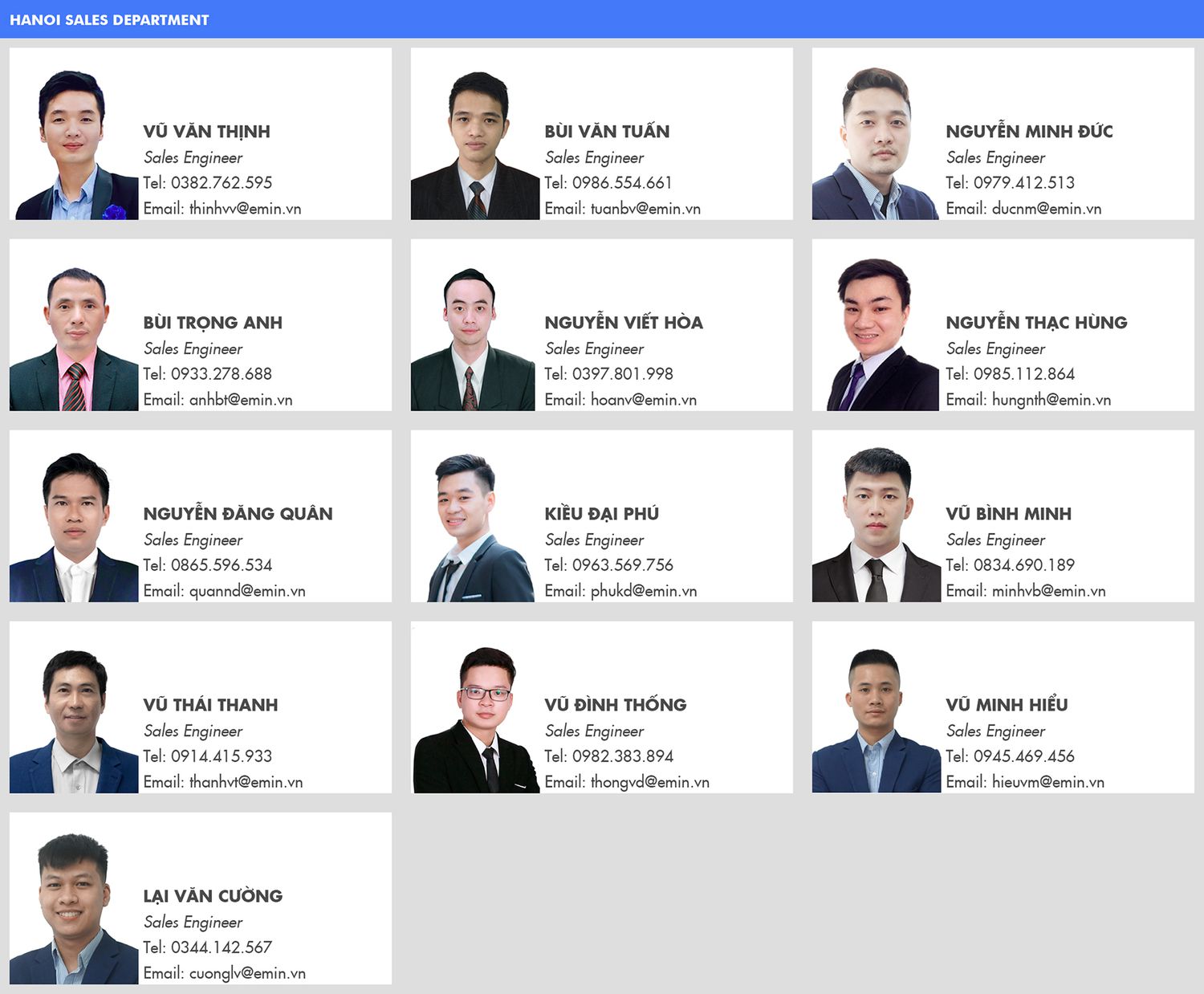This screenshot has width=1204, height=994.
Task: Click the phone number 0986.554.661
Action: click(x=622, y=183)
